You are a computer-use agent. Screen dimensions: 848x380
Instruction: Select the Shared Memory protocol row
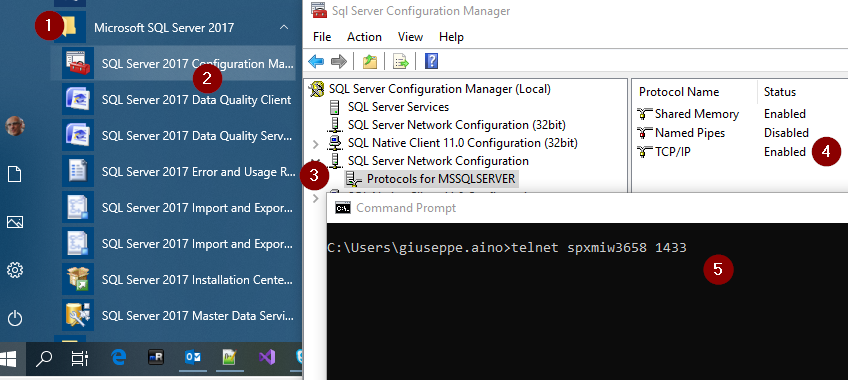pyautogui.click(x=697, y=114)
